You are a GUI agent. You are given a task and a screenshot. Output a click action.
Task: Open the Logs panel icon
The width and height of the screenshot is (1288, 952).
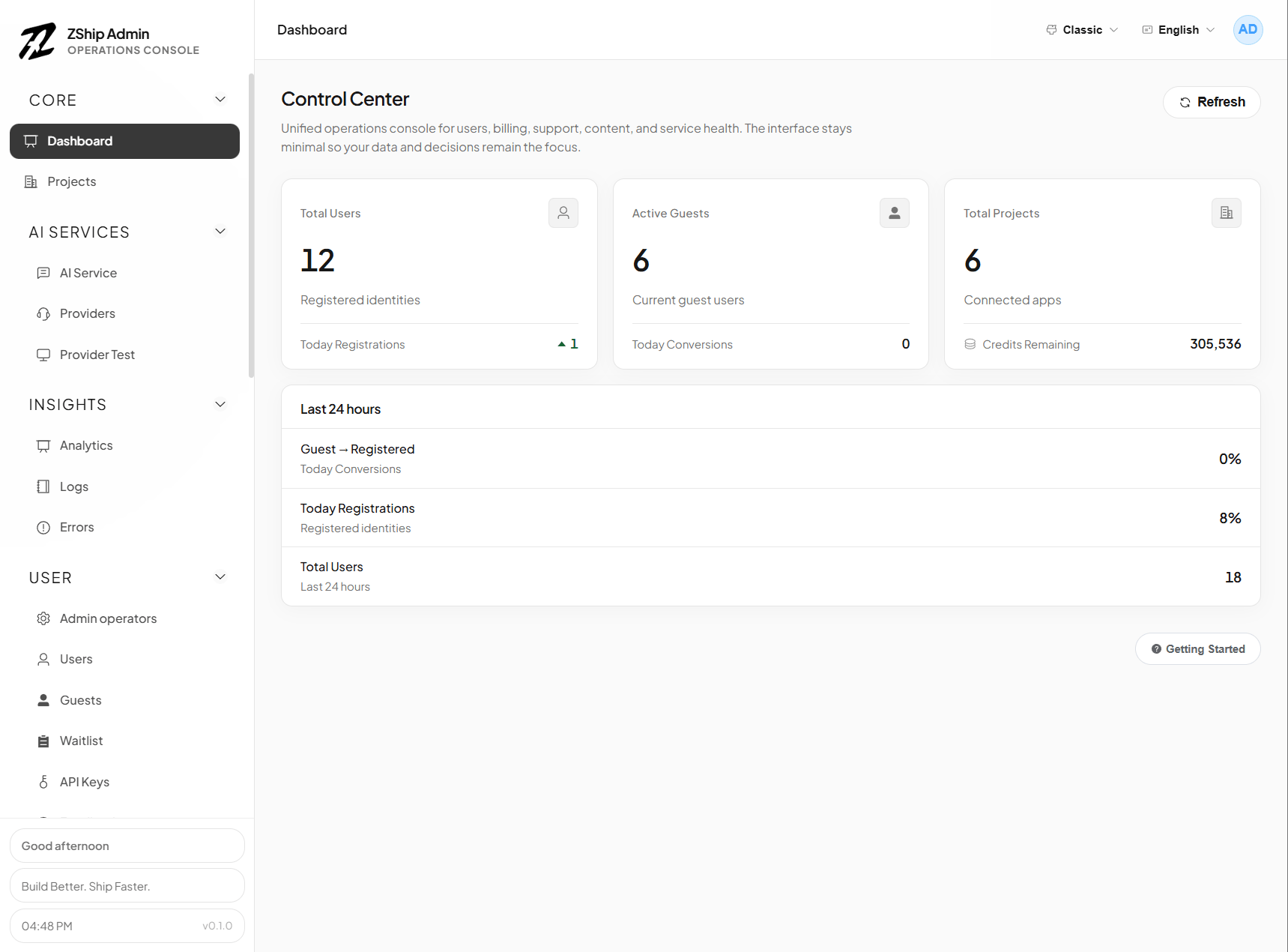pyautogui.click(x=44, y=486)
